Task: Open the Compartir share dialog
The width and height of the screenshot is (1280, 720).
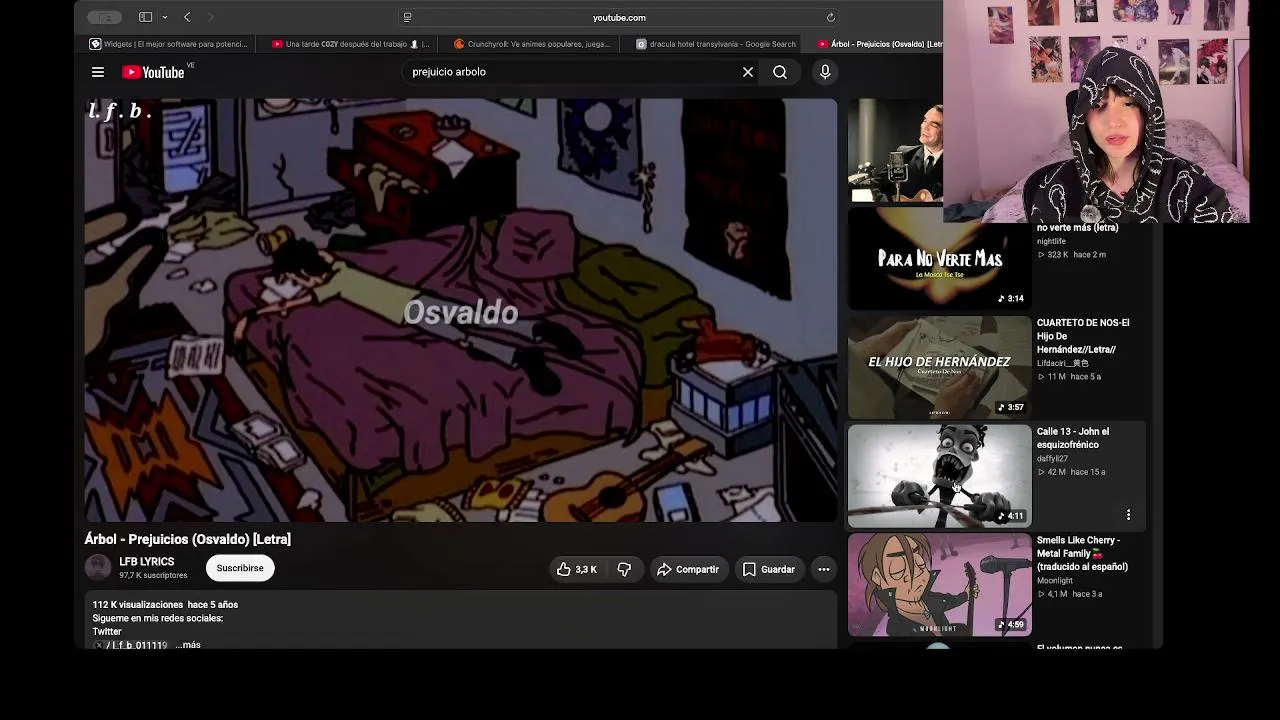Action: [688, 569]
